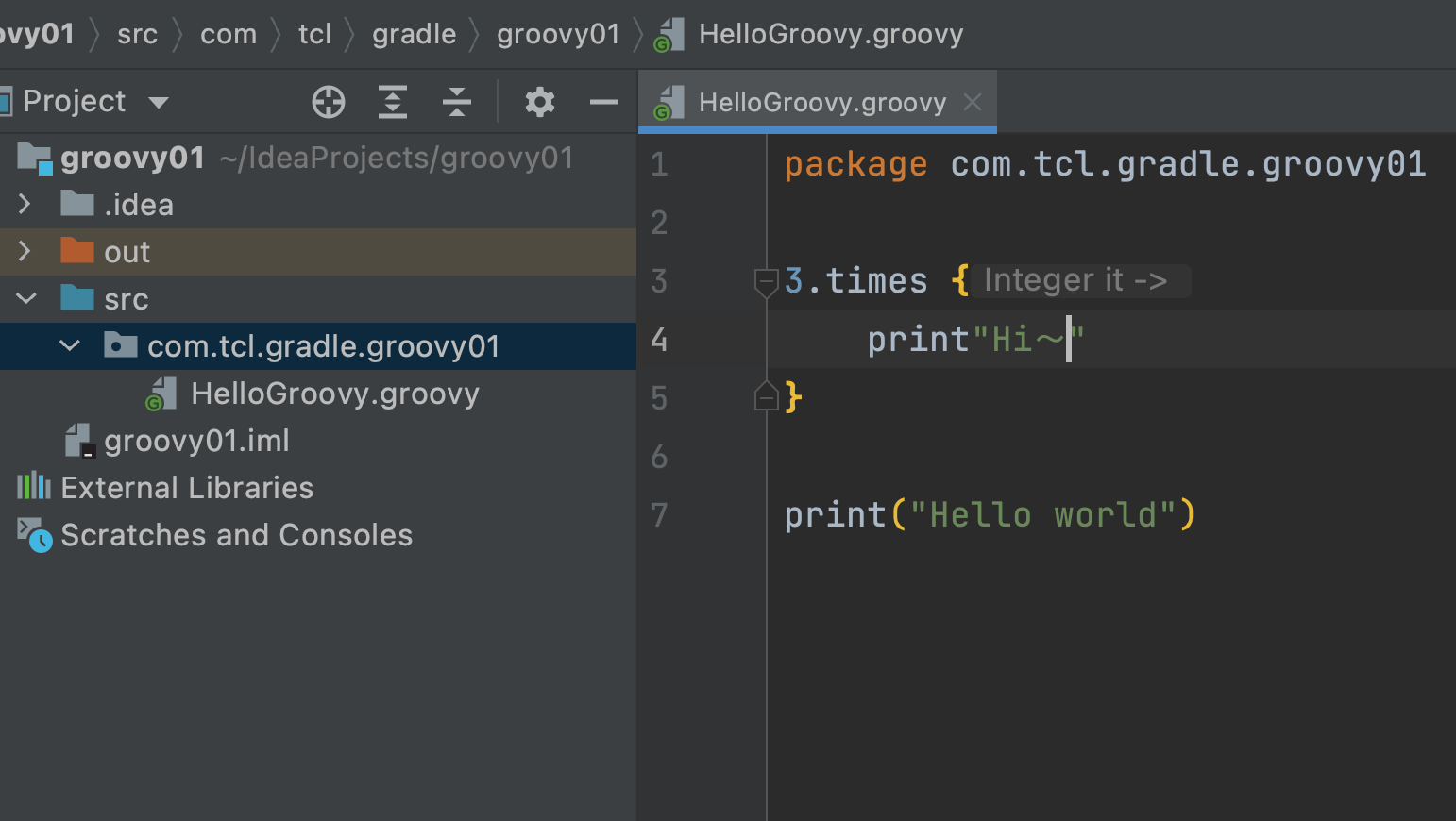Click the groovy01.iml file icon

click(x=79, y=441)
